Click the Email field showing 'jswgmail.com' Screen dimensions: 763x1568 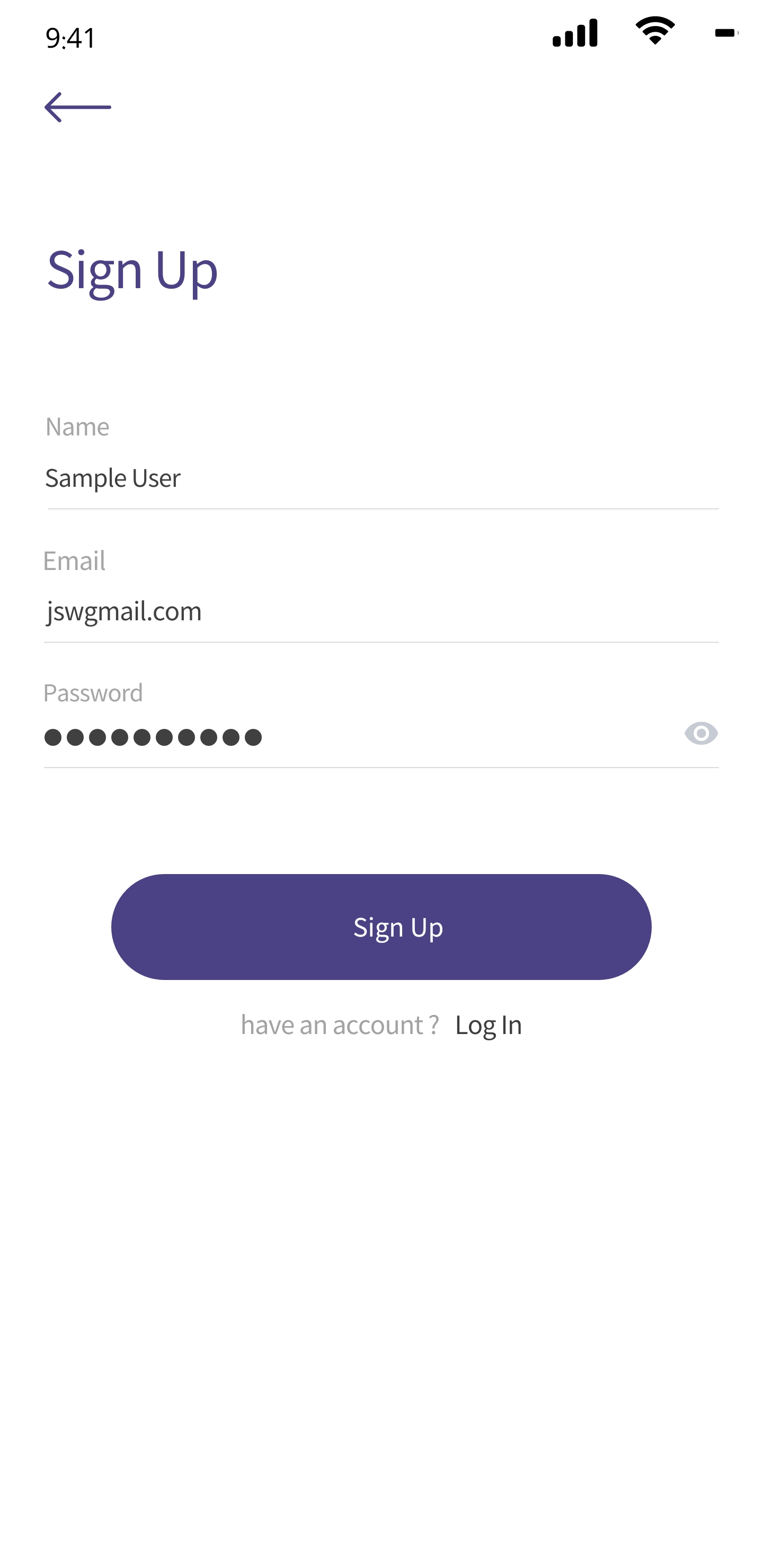point(244,612)
